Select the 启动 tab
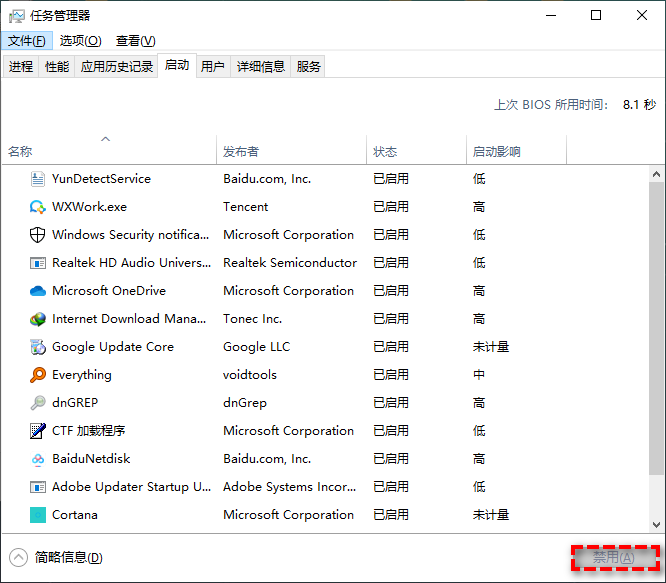This screenshot has height=583, width=666. [x=177, y=65]
